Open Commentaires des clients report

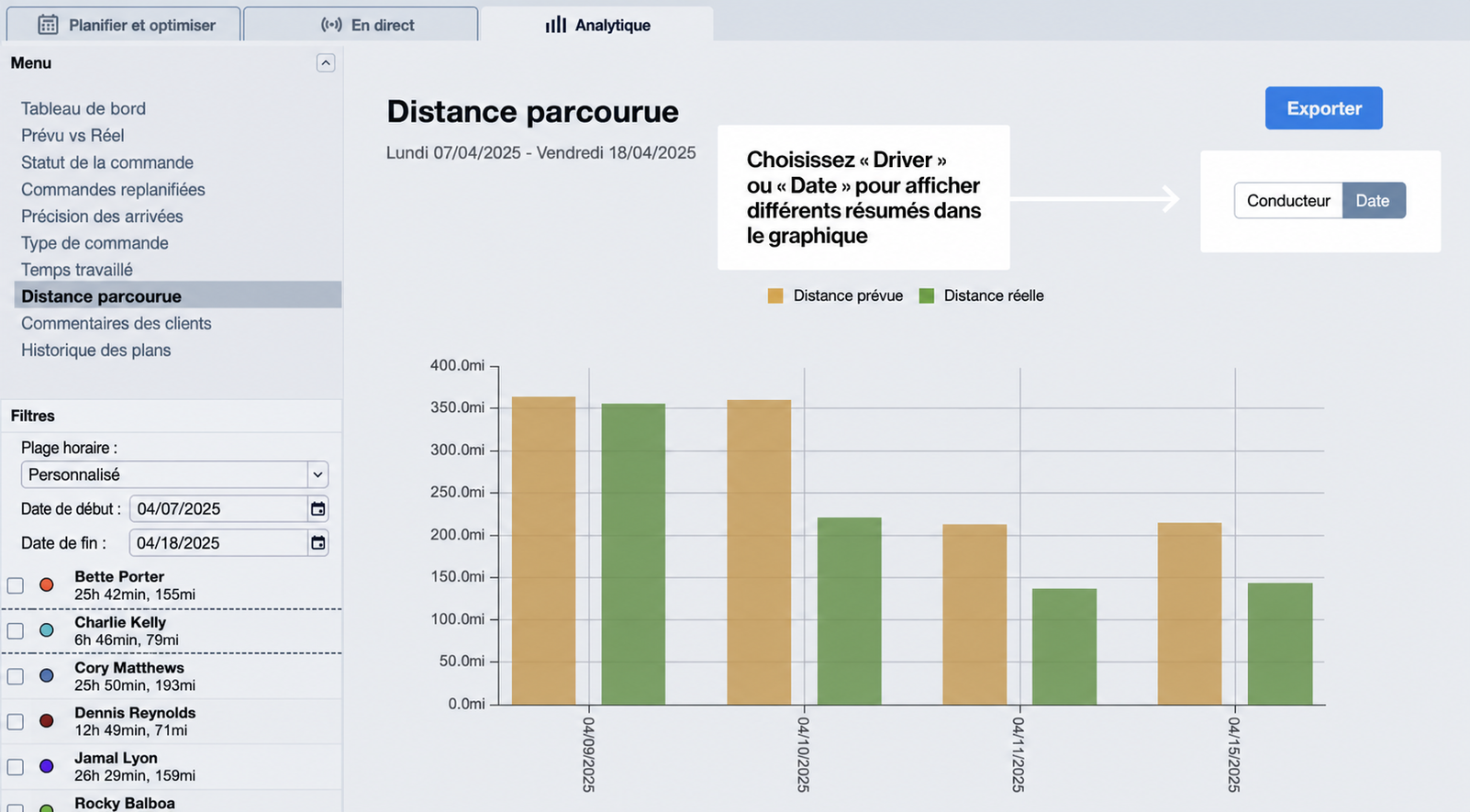click(x=117, y=323)
